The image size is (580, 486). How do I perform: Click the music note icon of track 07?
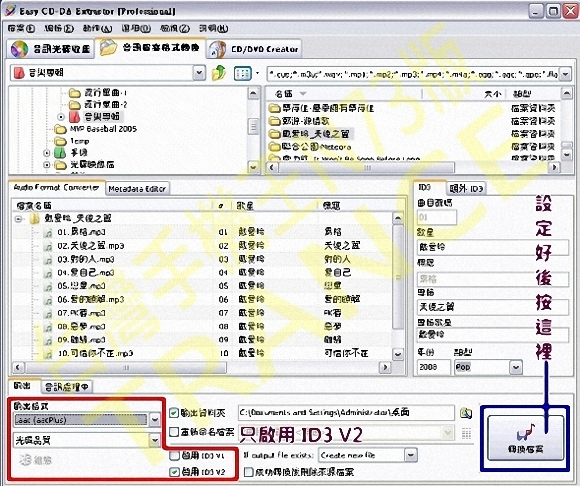(48, 314)
